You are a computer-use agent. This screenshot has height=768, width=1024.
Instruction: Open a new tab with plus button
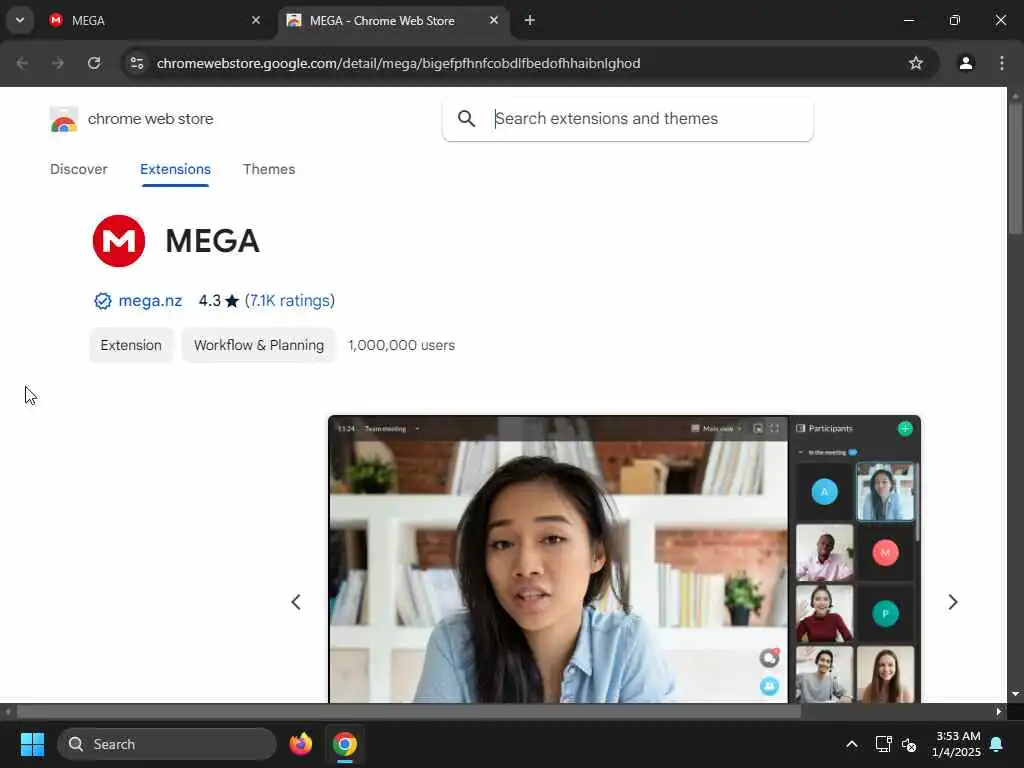[530, 20]
